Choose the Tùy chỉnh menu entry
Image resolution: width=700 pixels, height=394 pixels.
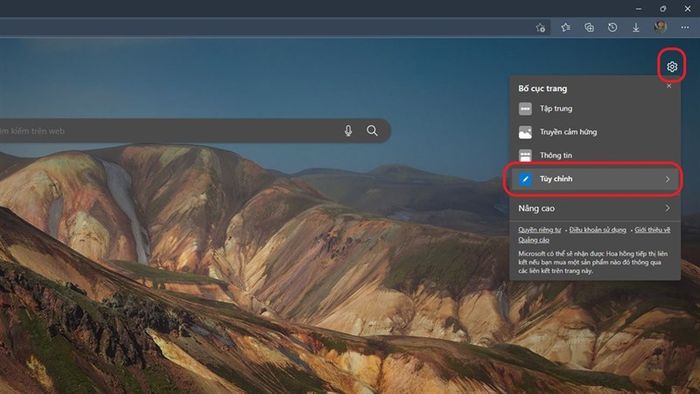tap(594, 179)
